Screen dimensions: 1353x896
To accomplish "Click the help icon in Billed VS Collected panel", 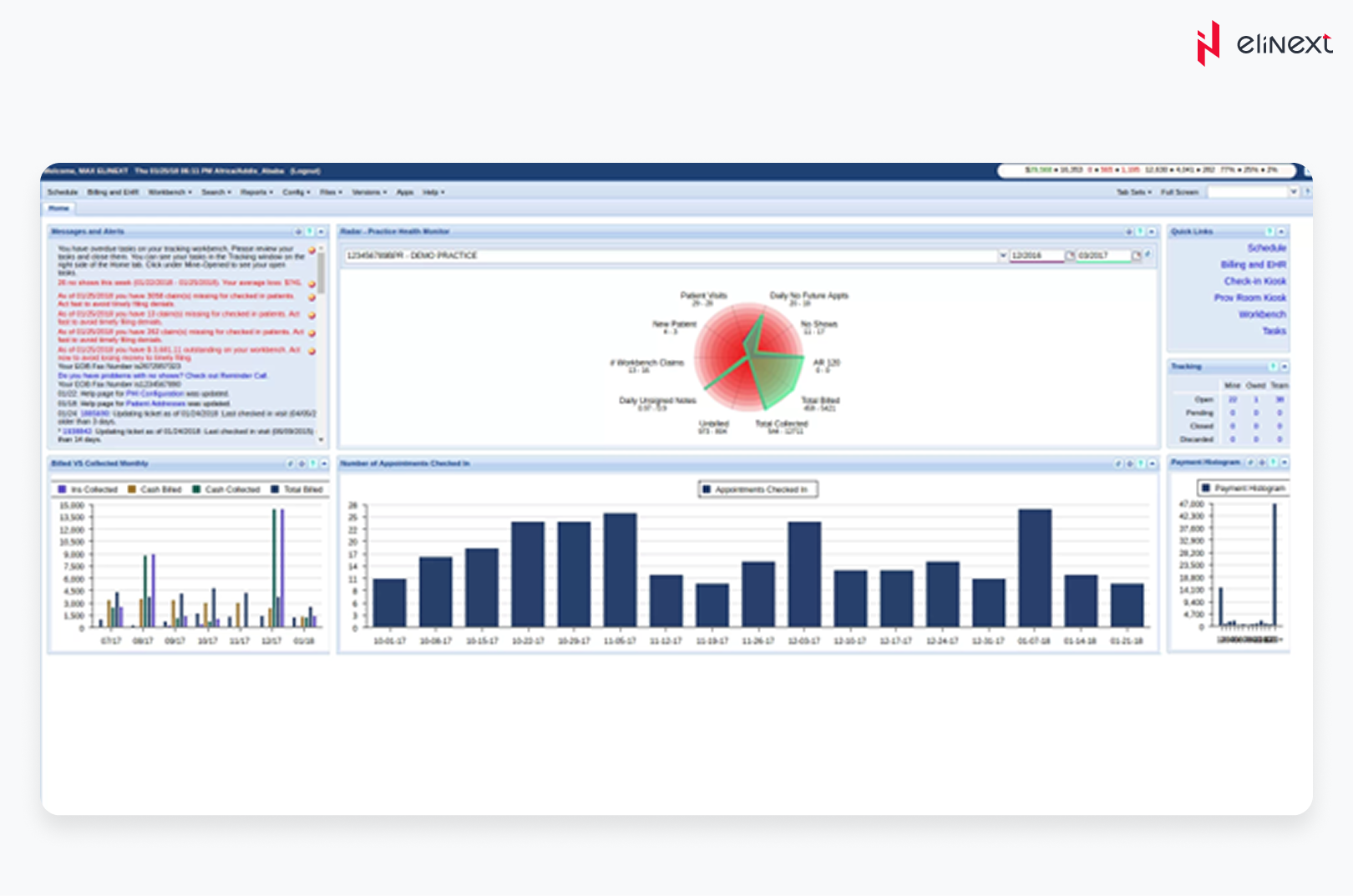I will 312,463.
